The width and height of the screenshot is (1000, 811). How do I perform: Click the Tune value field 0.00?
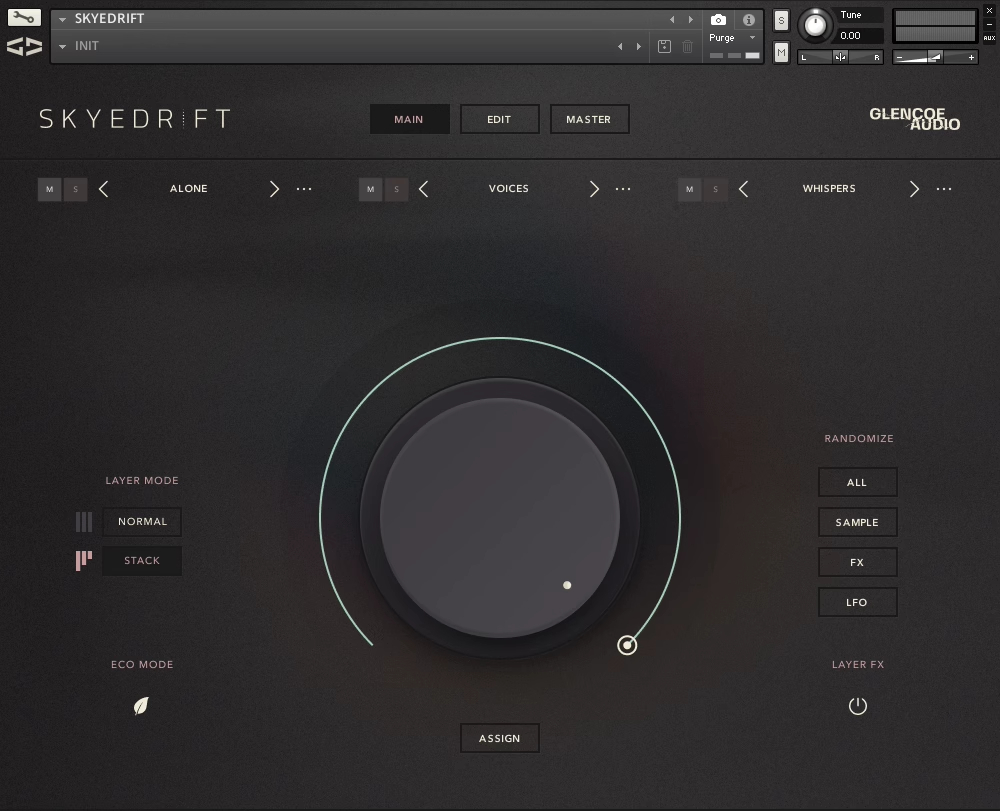pyautogui.click(x=860, y=36)
